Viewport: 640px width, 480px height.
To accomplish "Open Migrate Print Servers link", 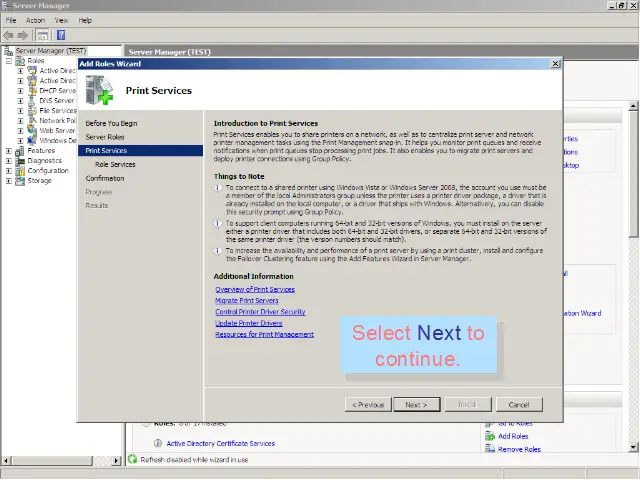I will 247,300.
